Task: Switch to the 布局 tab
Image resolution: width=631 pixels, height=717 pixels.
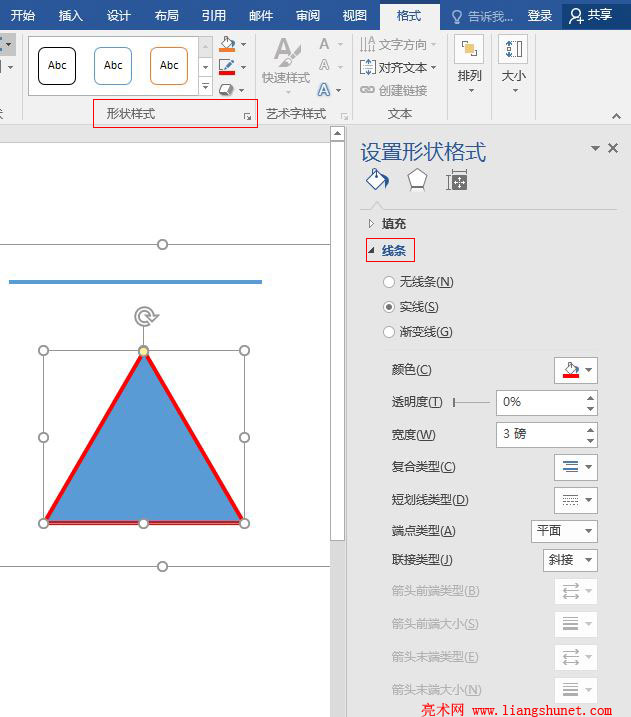Action: 166,16
